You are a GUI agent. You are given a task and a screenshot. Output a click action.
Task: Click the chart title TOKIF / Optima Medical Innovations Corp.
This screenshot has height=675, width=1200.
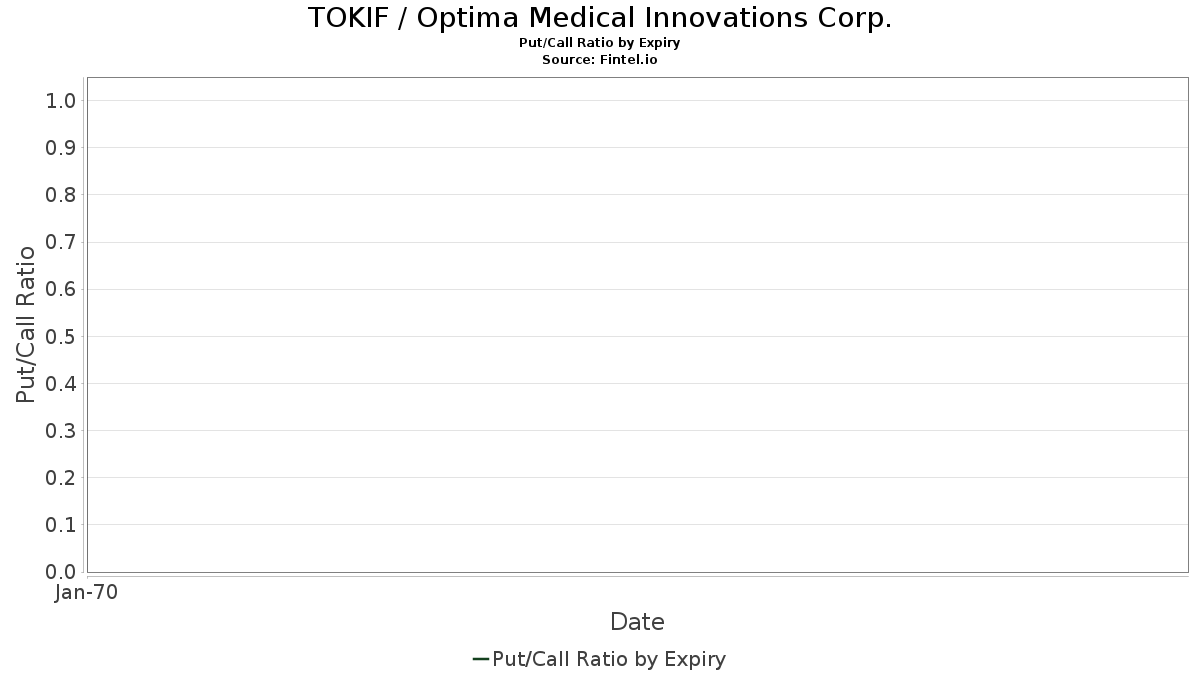[x=600, y=18]
